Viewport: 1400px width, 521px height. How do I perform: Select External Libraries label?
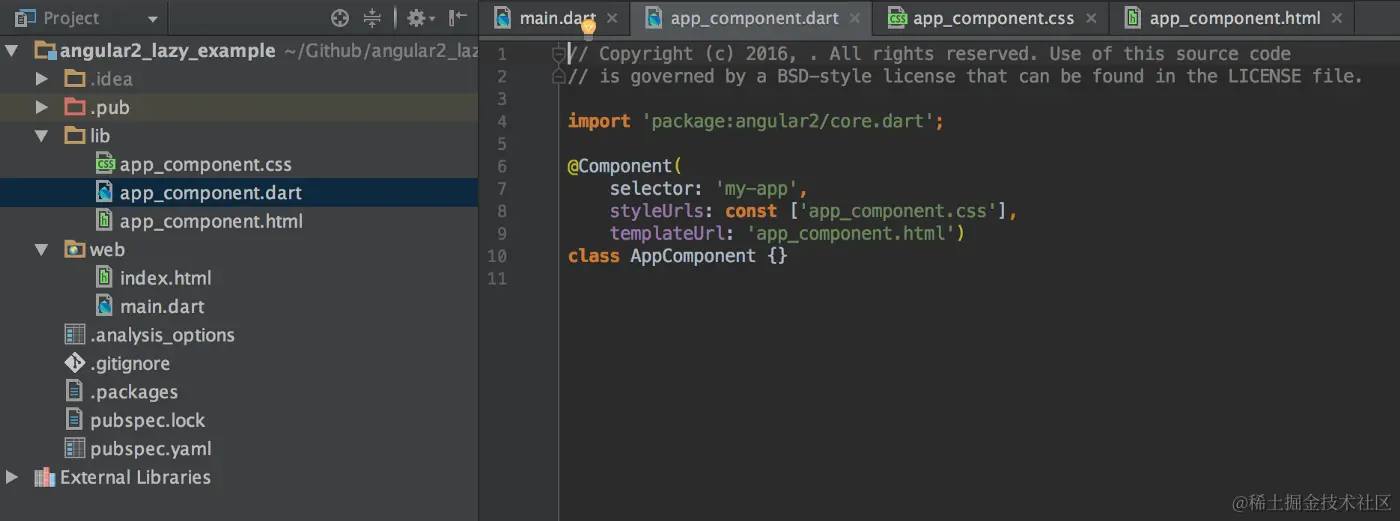point(135,477)
